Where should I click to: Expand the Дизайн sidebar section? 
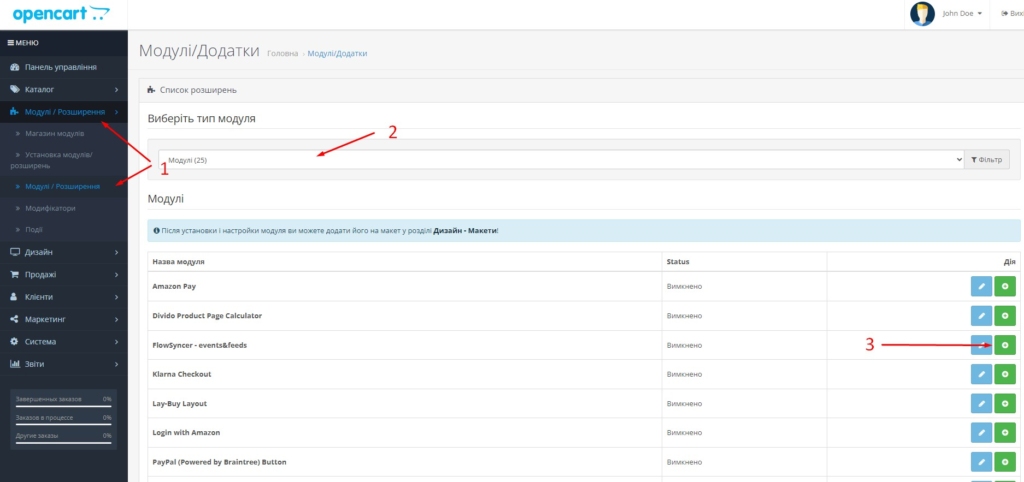[64, 252]
